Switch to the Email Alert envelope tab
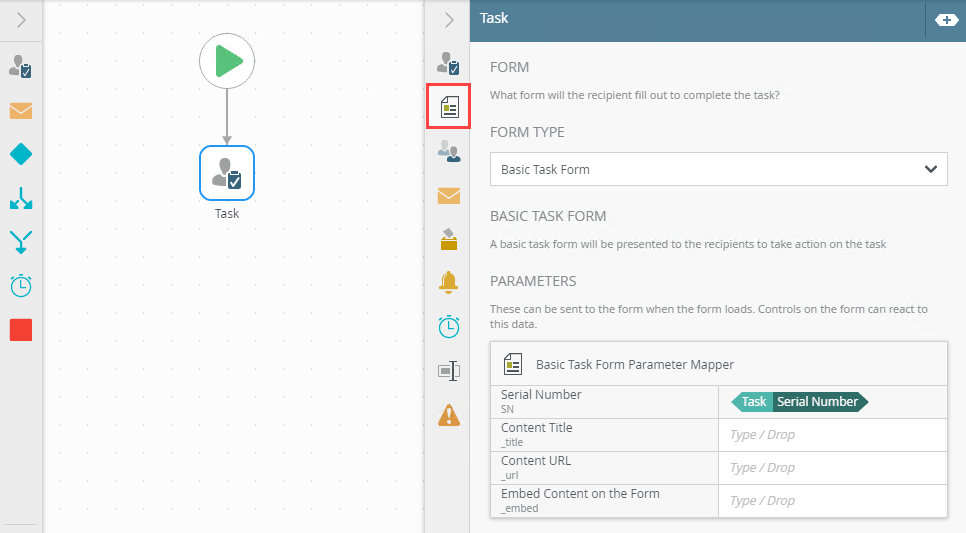 (x=449, y=196)
